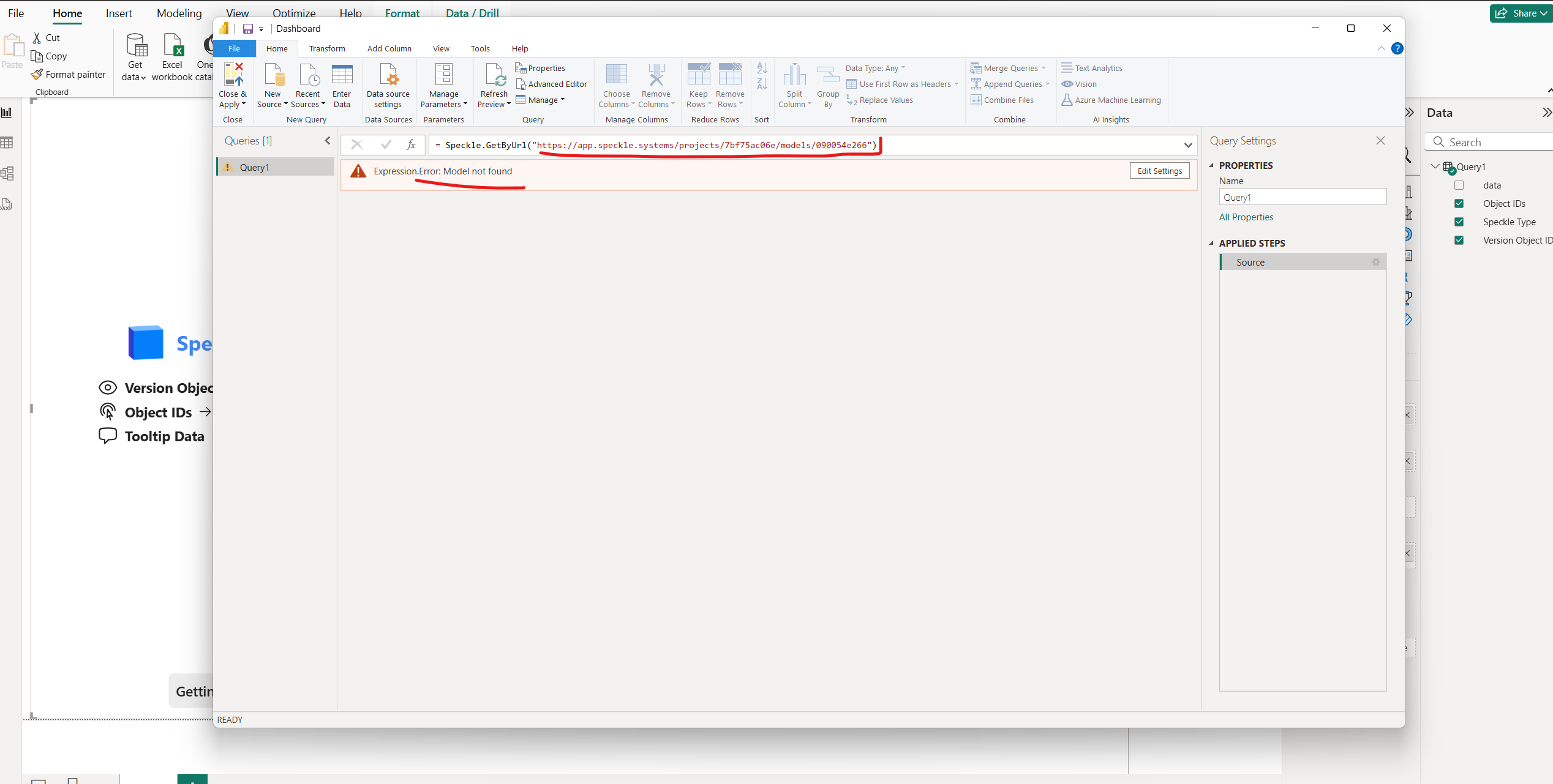The width and height of the screenshot is (1553, 784).
Task: Expand the formula bar dropdown arrow
Action: (x=1188, y=145)
